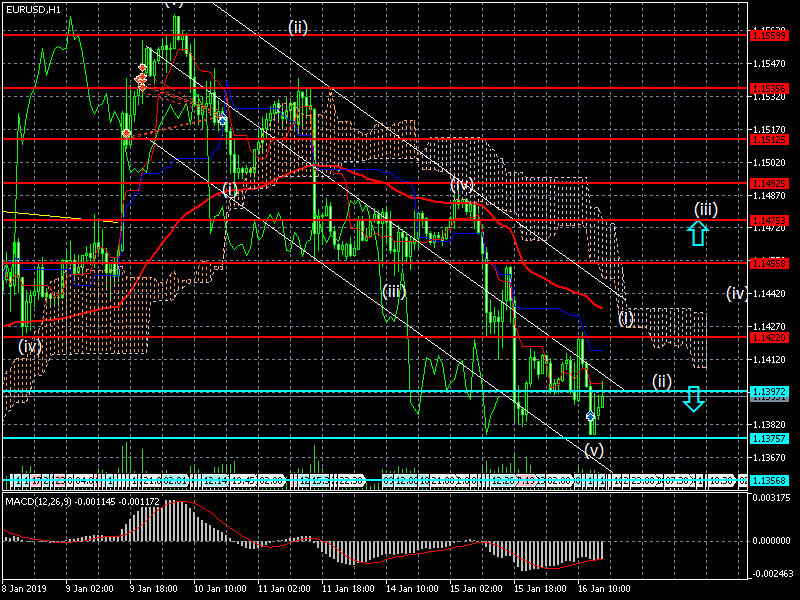Viewport: 800px width, 600px height.
Task: Select the MACD scale value 0.000000
Action: (771, 541)
